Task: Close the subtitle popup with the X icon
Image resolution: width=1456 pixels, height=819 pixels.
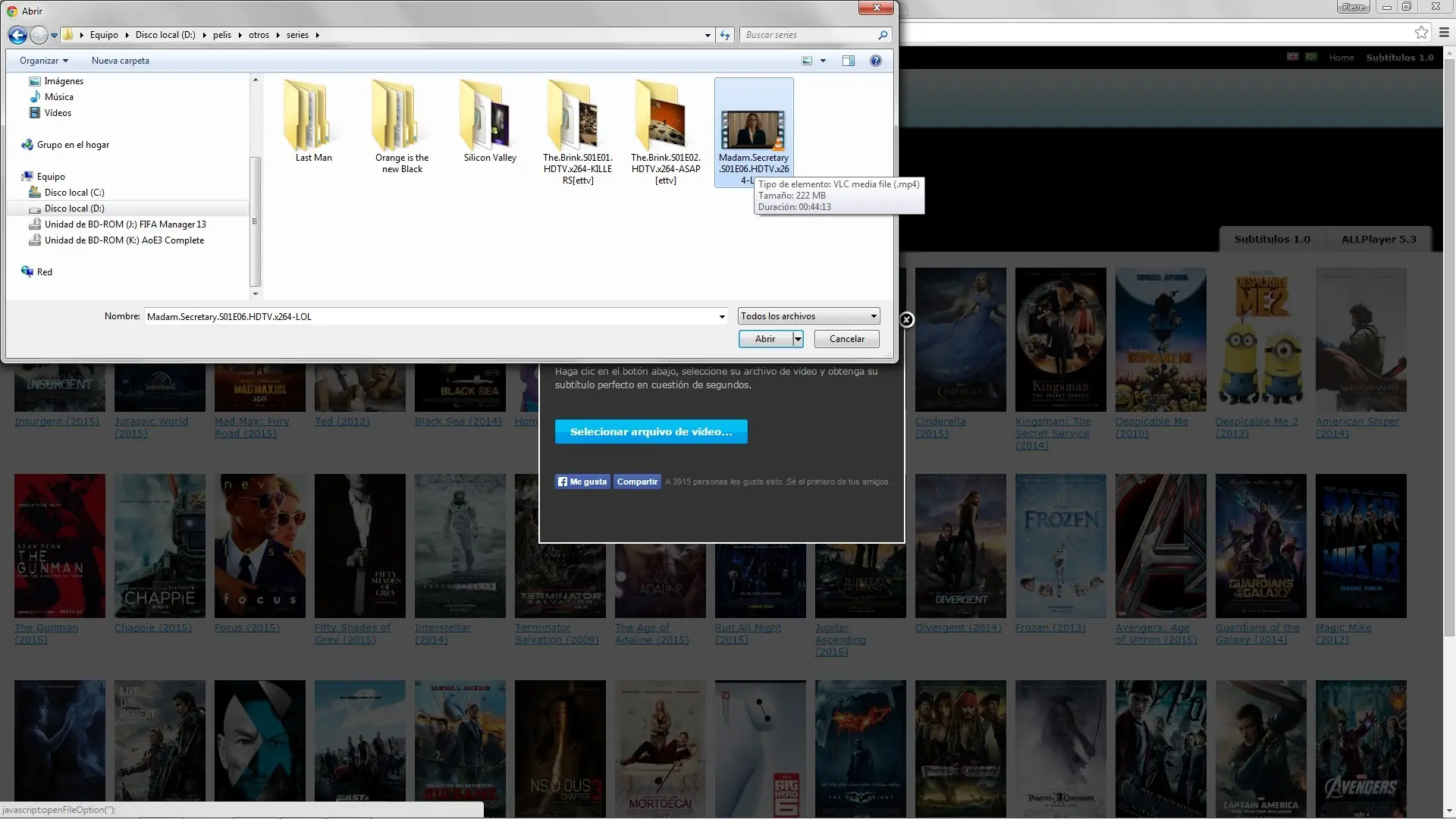Action: click(907, 320)
